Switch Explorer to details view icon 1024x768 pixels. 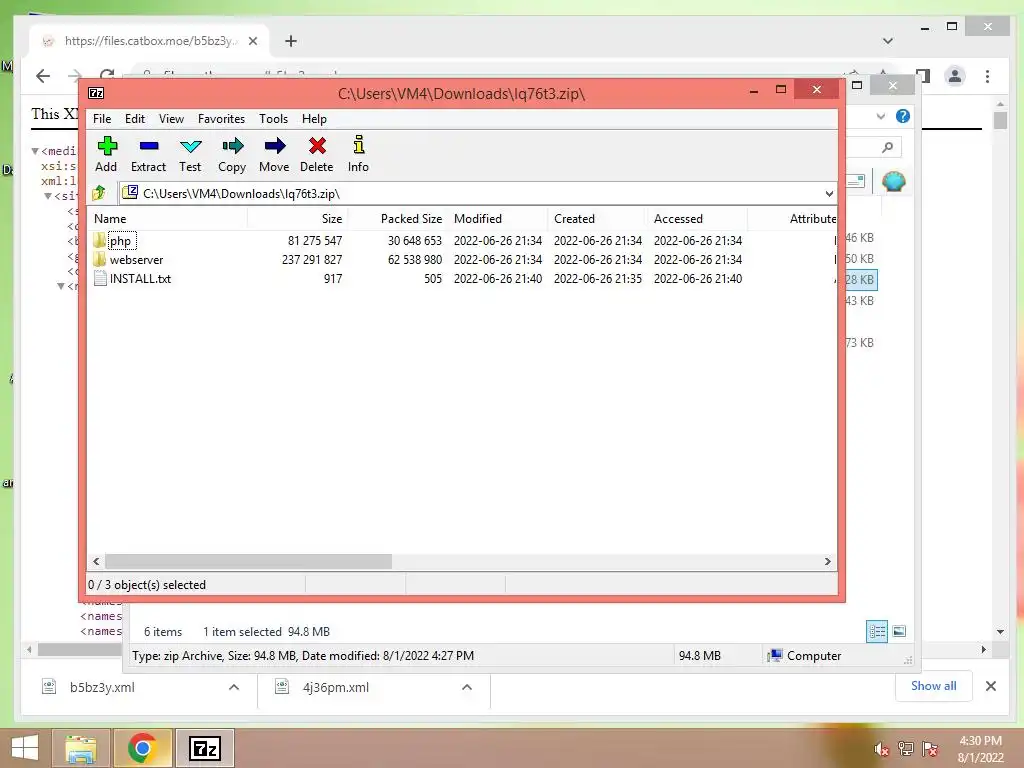pos(877,632)
